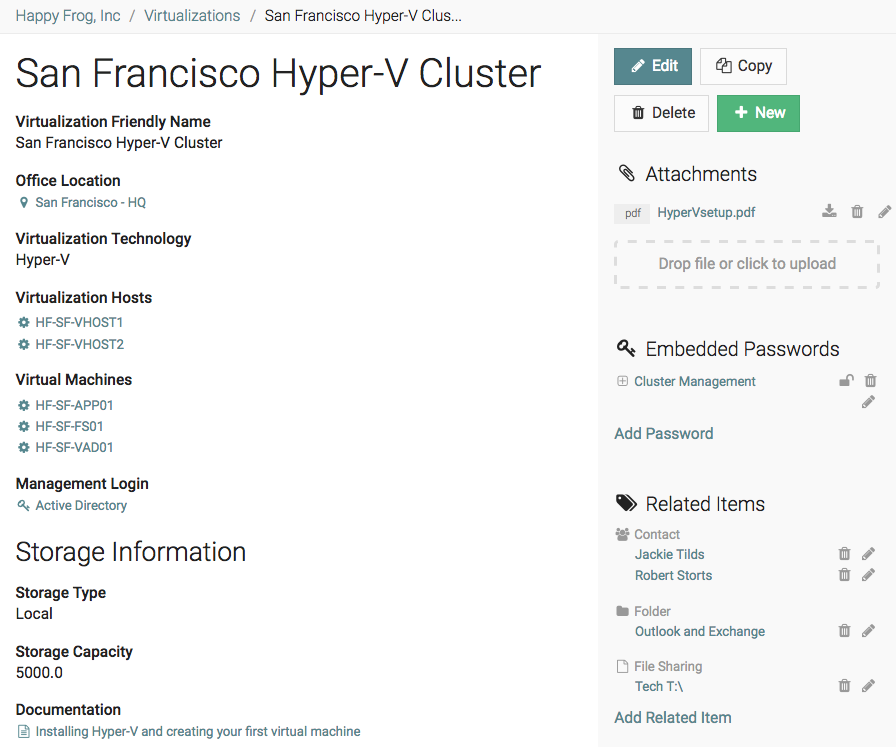Click the unlock icon for Cluster Management
The image size is (896, 747).
(x=846, y=381)
